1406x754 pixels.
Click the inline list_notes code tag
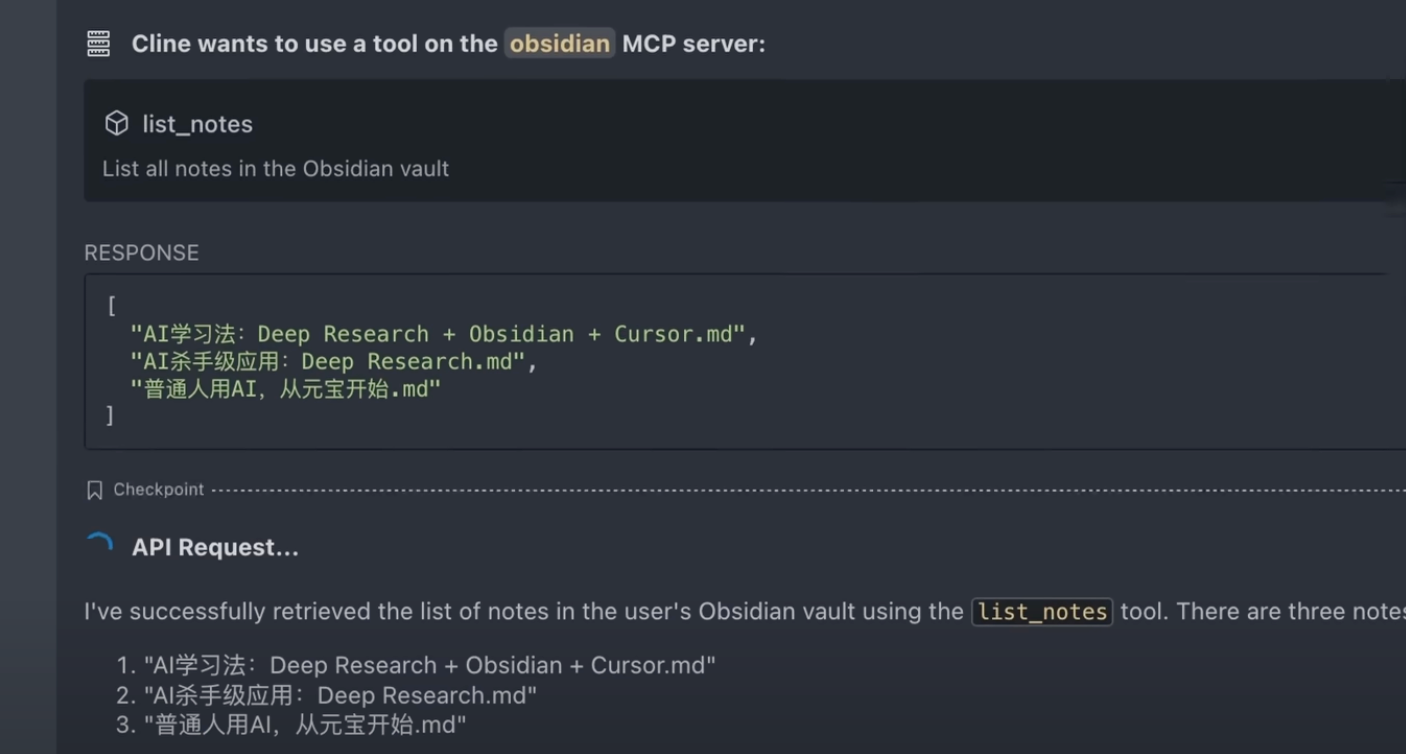1042,612
